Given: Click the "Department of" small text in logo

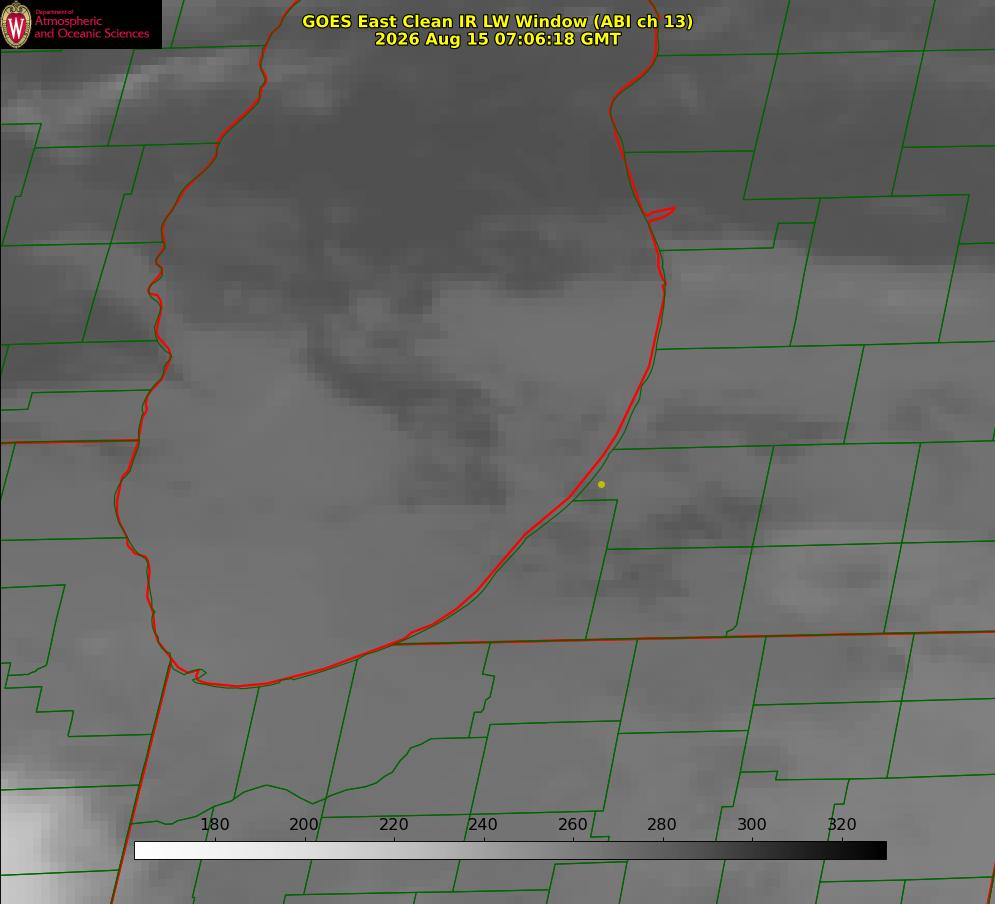Looking at the screenshot, I should point(54,12).
